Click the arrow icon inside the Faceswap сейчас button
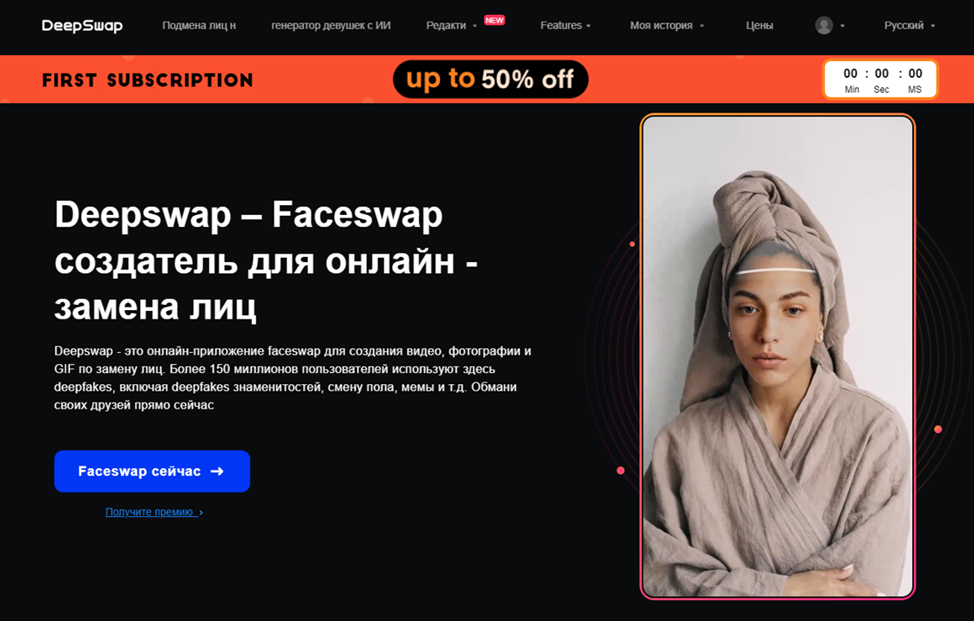Image resolution: width=974 pixels, height=621 pixels. click(x=217, y=471)
